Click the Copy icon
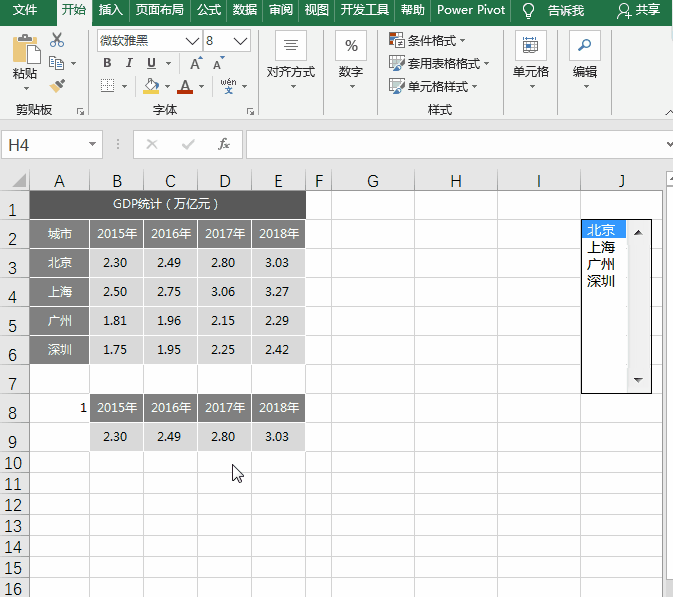Image resolution: width=673 pixels, height=597 pixels. (57, 63)
